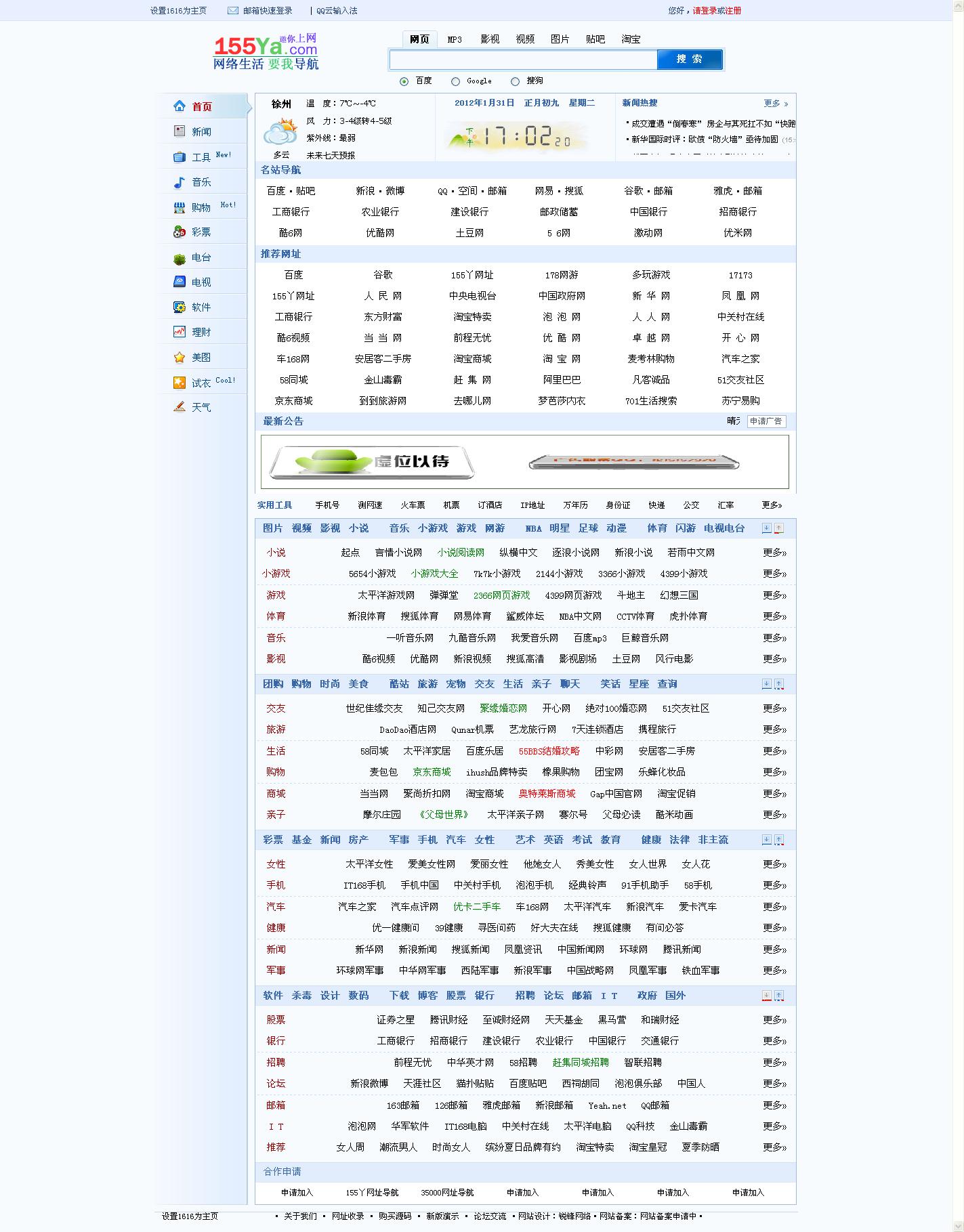
Task: Click the TV icon beside 电视
Action: click(x=180, y=282)
